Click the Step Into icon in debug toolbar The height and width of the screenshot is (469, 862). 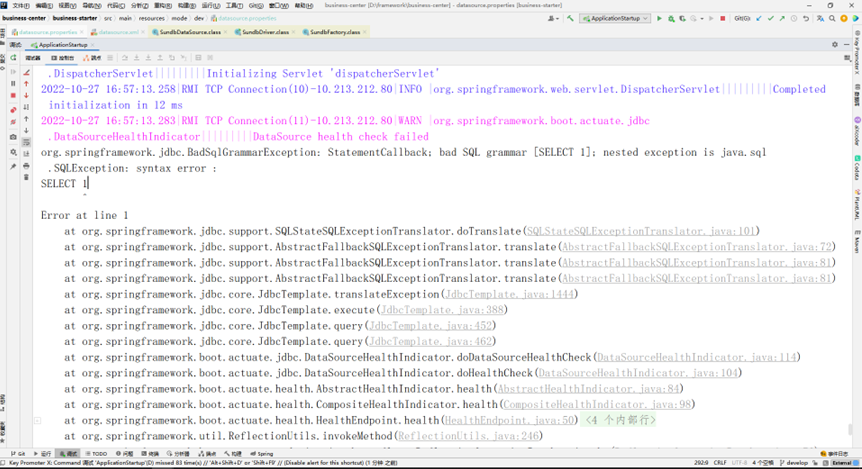136,58
